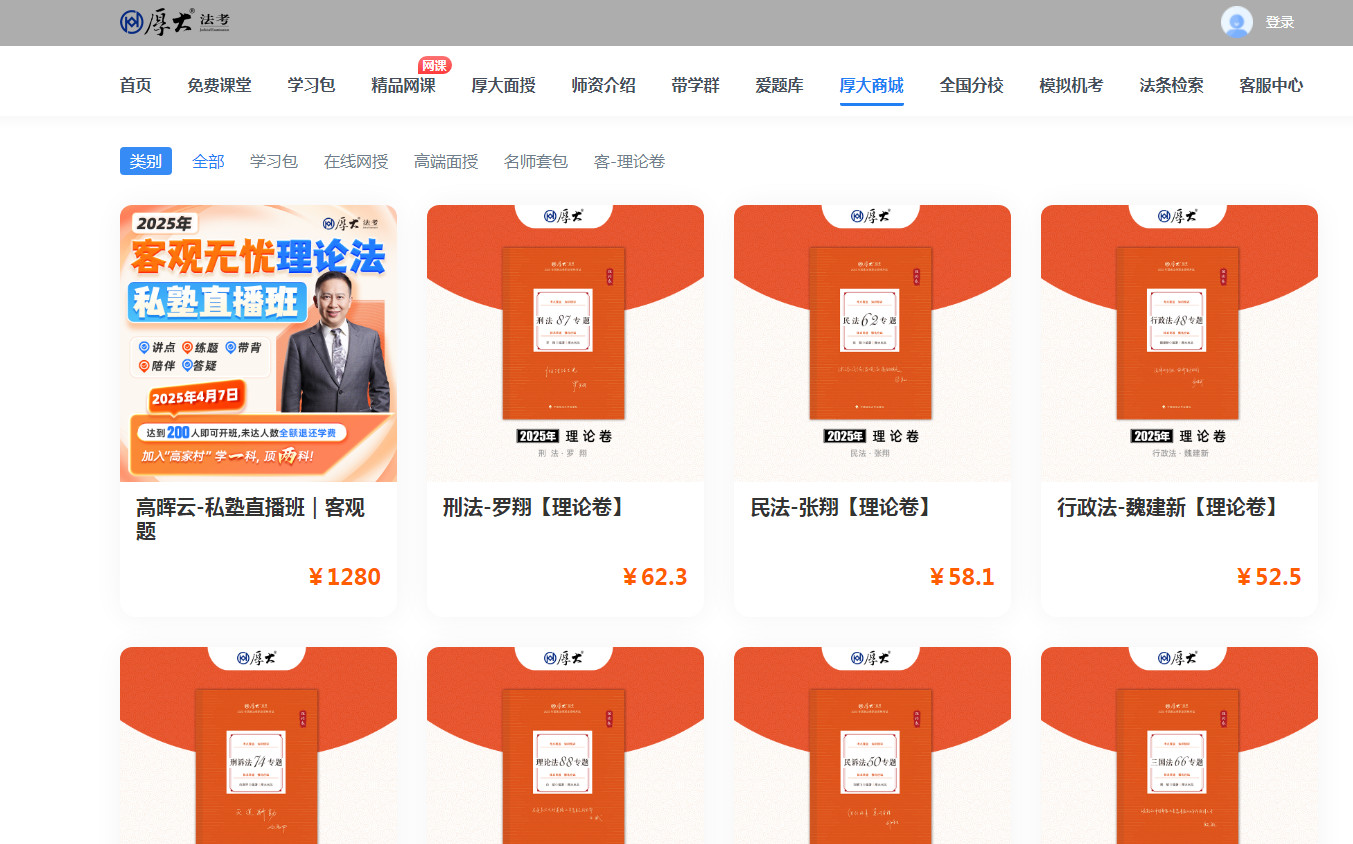Filter products by 客-理论卷 category

[x=630, y=161]
